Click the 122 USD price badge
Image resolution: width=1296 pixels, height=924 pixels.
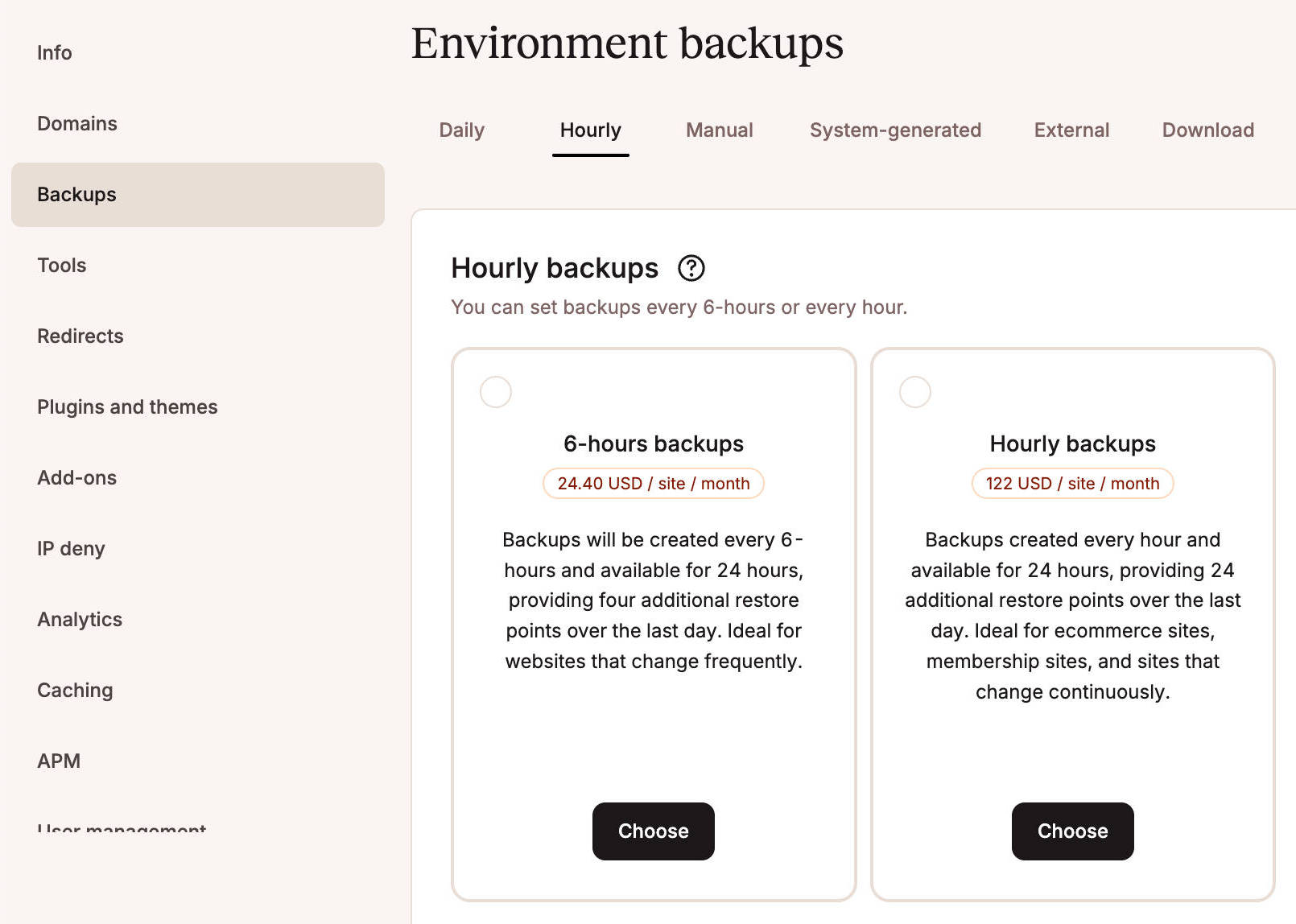[x=1071, y=483]
